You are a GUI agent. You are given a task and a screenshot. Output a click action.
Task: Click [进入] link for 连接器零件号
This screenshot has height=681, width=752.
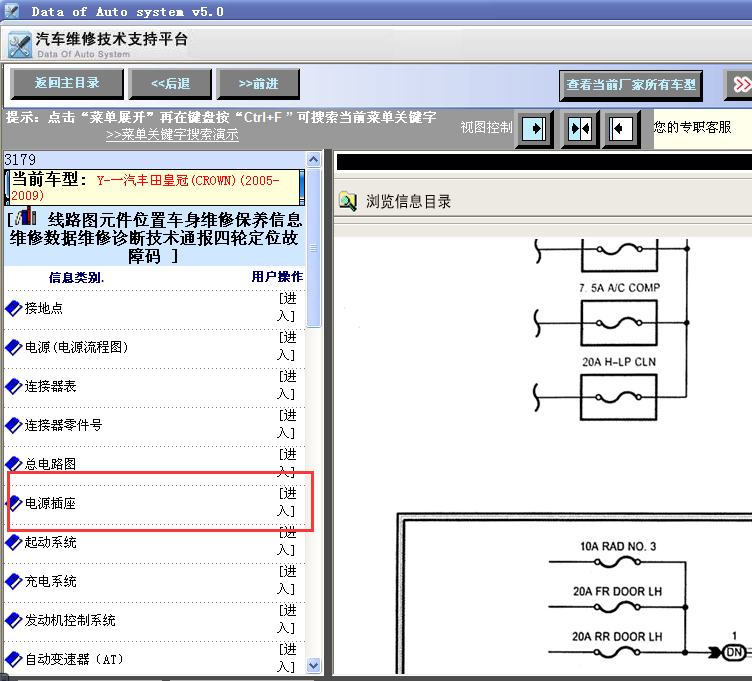(x=287, y=424)
